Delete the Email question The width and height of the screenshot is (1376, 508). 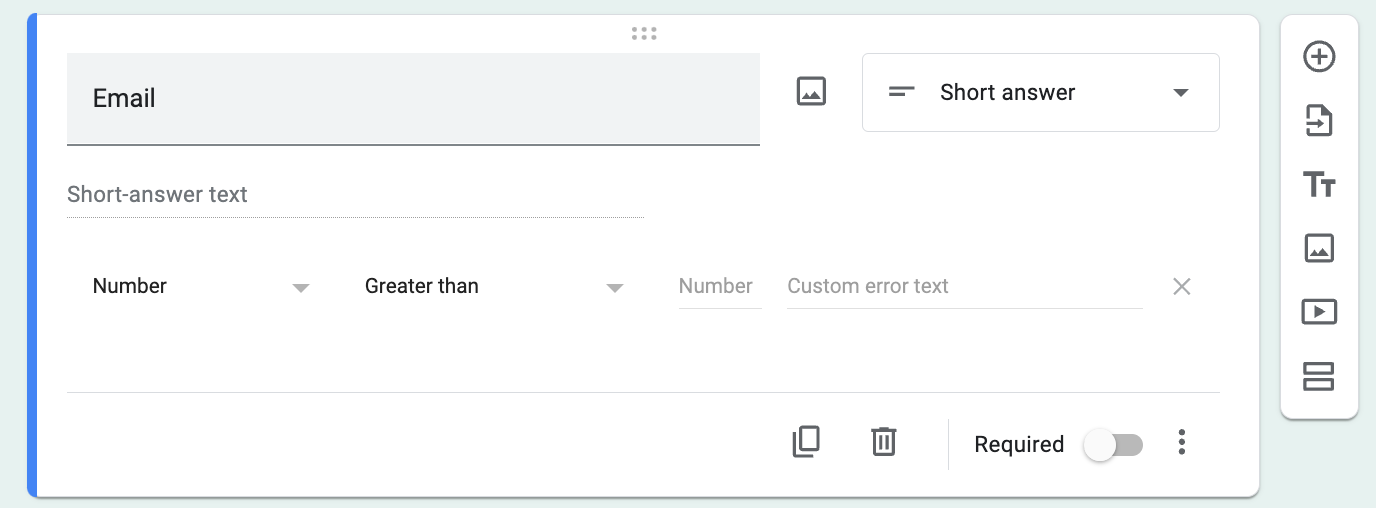pyautogui.click(x=884, y=442)
